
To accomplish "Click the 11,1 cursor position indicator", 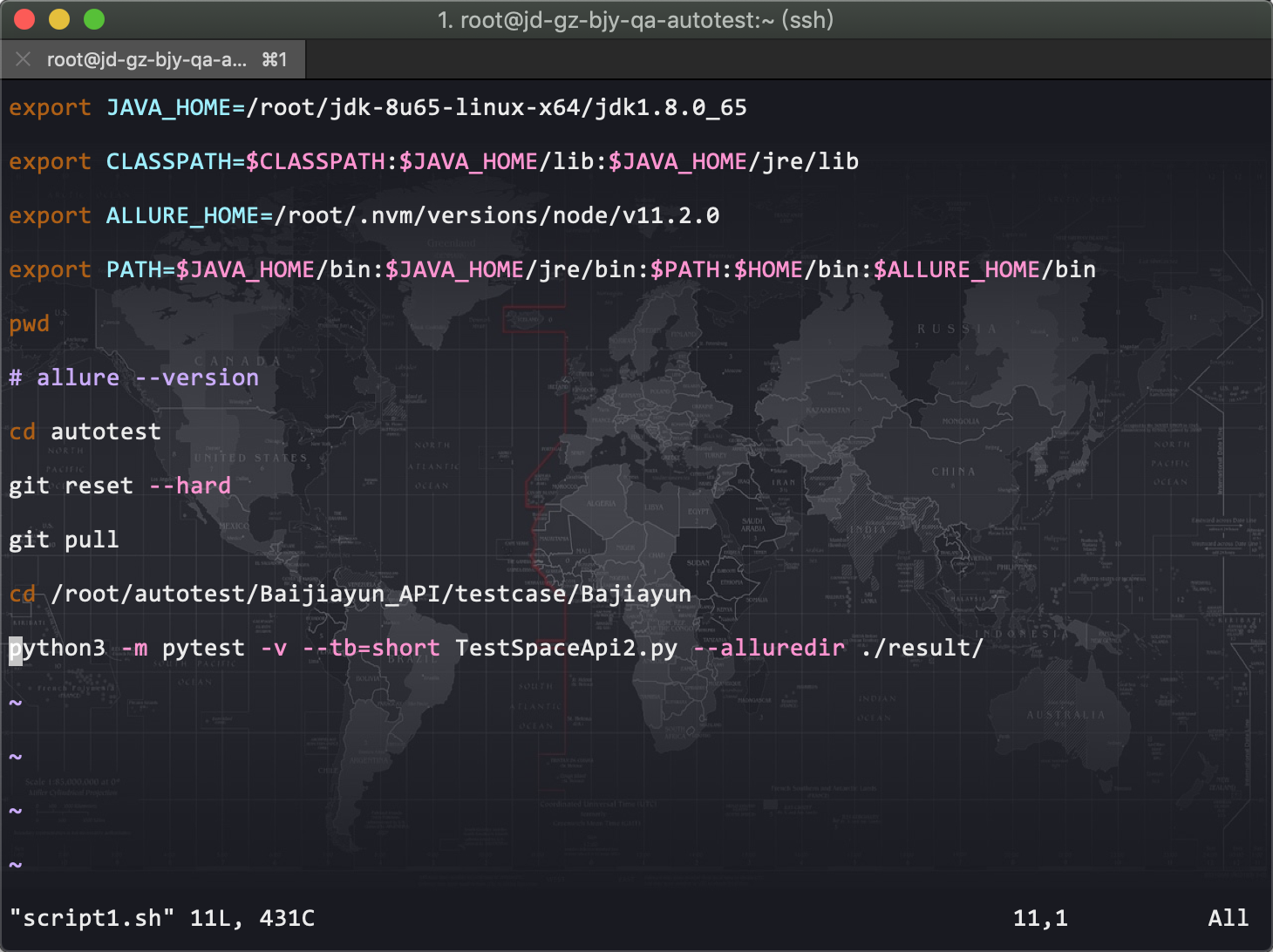I will click(1040, 918).
